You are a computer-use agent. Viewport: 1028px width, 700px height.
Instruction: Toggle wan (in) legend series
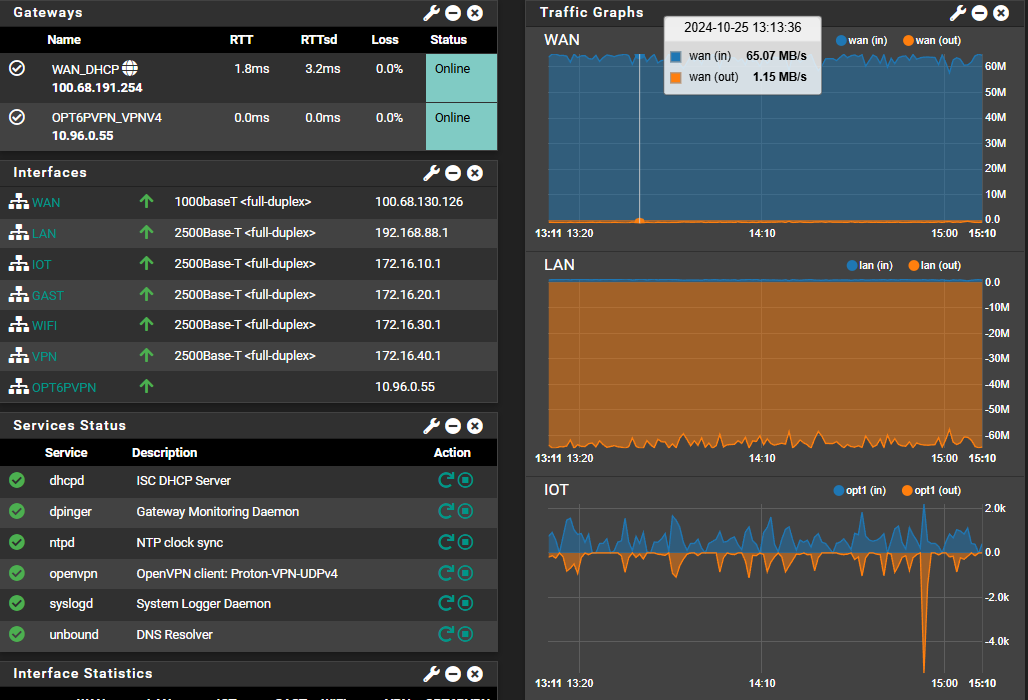861,41
